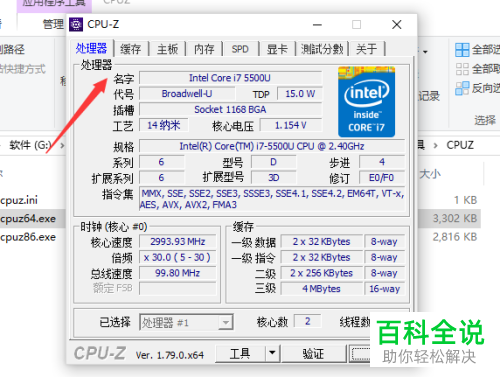Click the revision value E0/F0
Viewport: 500px width, 377px height.
382,178
